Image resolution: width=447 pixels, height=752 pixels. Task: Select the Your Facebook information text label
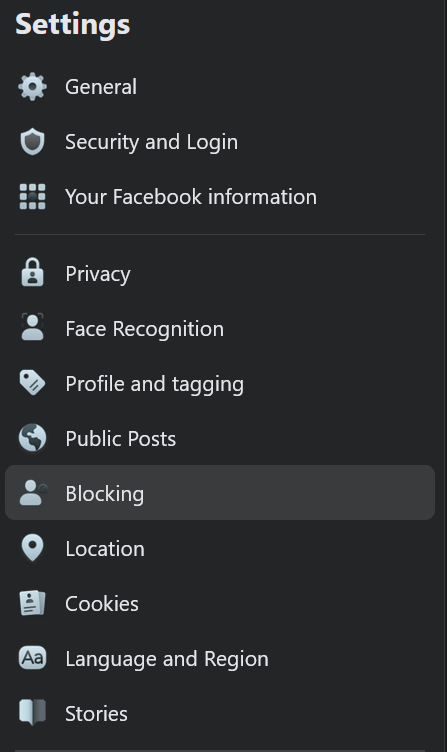click(191, 197)
